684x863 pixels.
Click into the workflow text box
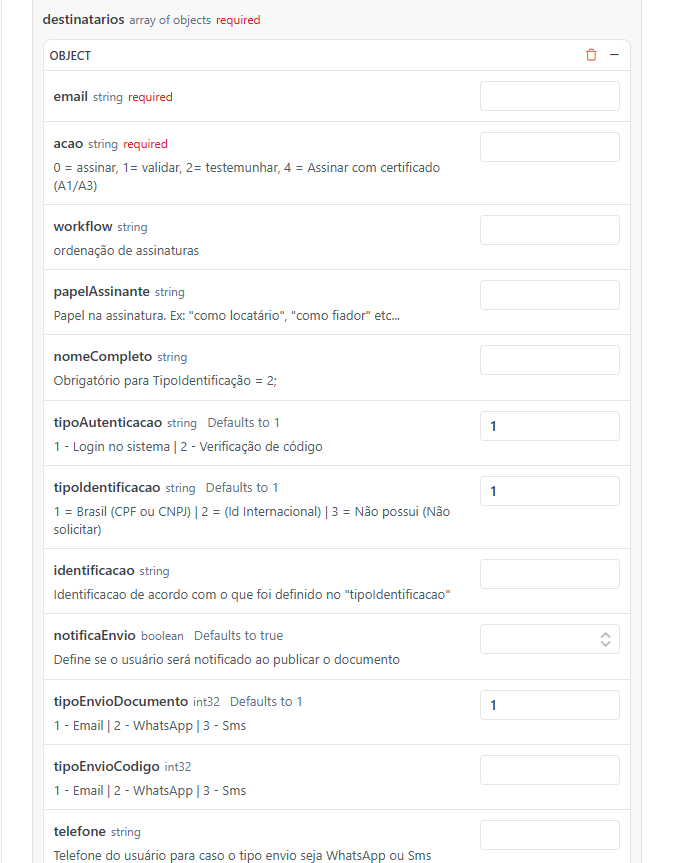pyautogui.click(x=550, y=230)
